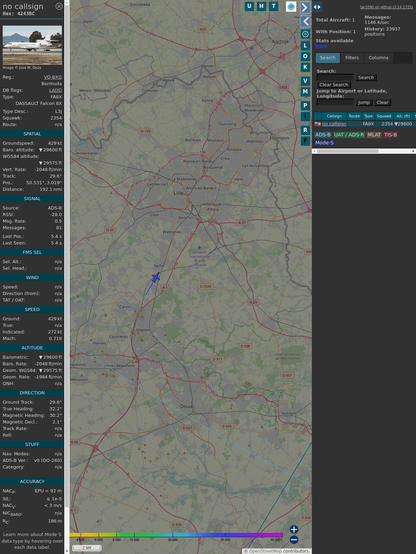Click the Mode-S legend tag

tap(324, 143)
